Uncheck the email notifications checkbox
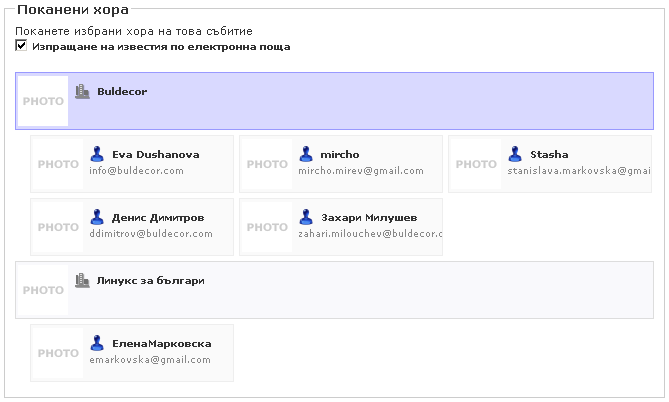This screenshot has width=669, height=402. (22, 47)
